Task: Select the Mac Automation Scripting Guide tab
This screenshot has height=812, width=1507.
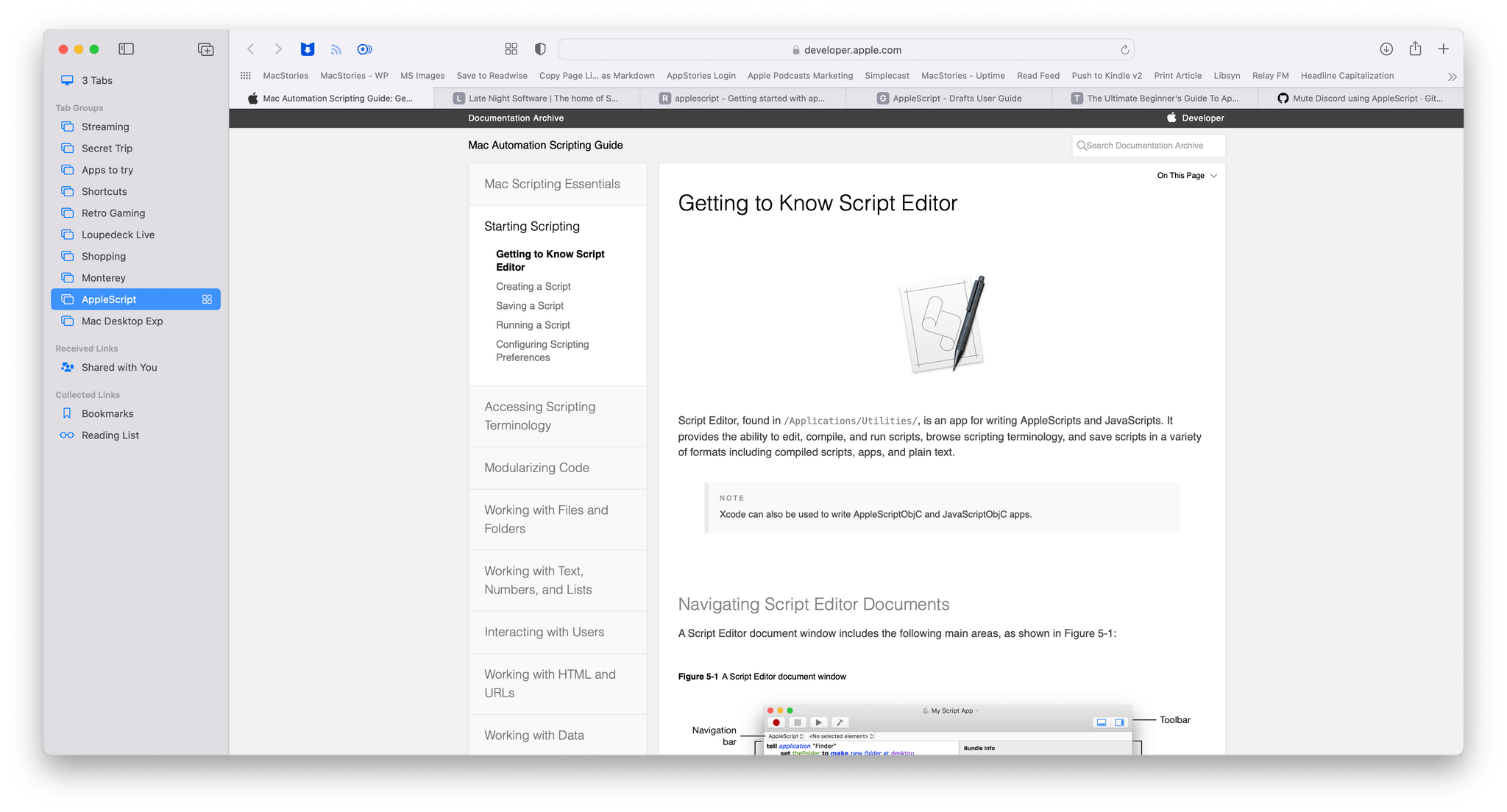Action: click(x=332, y=98)
